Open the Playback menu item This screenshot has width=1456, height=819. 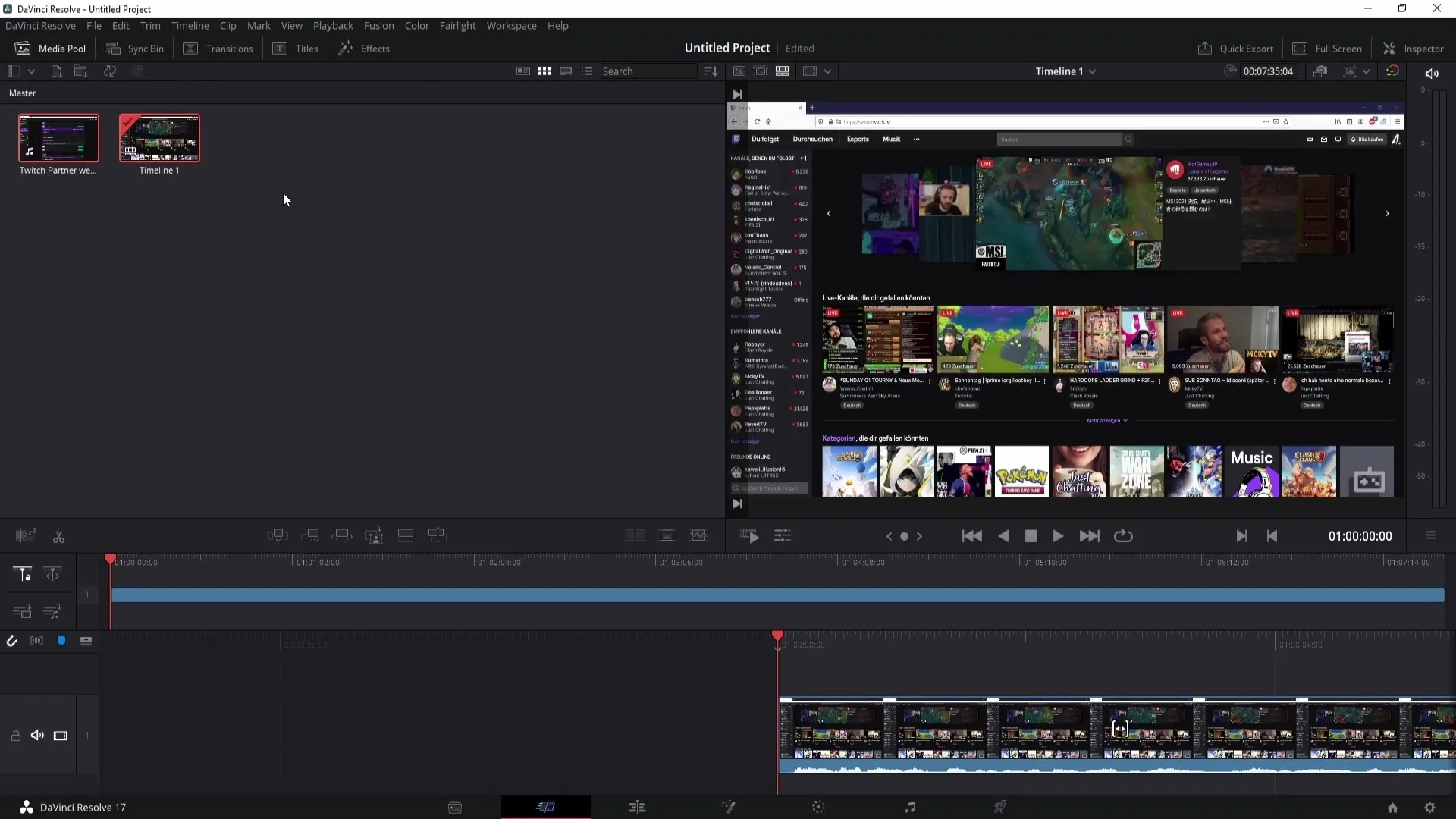click(x=333, y=25)
